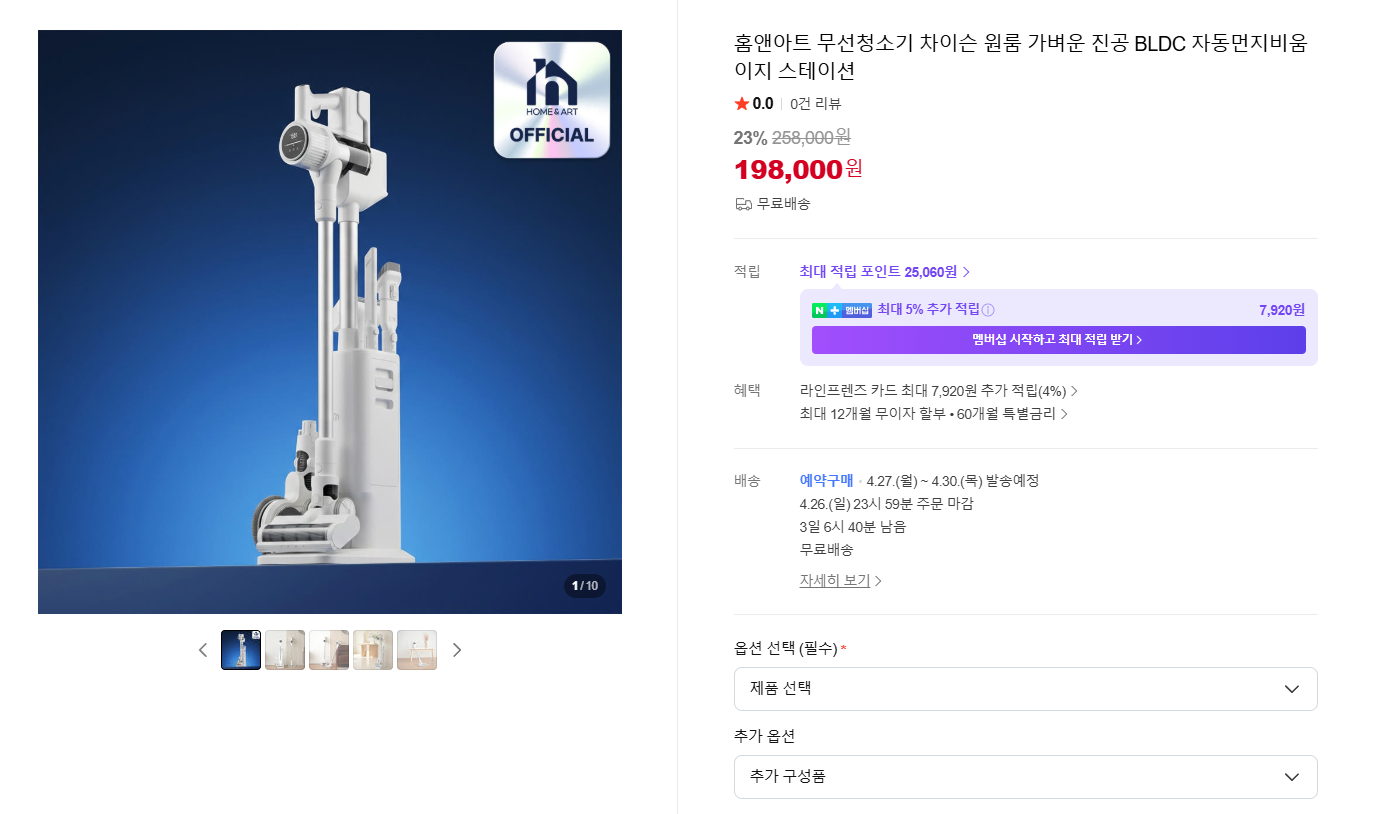Click the next arrow for image thumbnails

click(457, 649)
